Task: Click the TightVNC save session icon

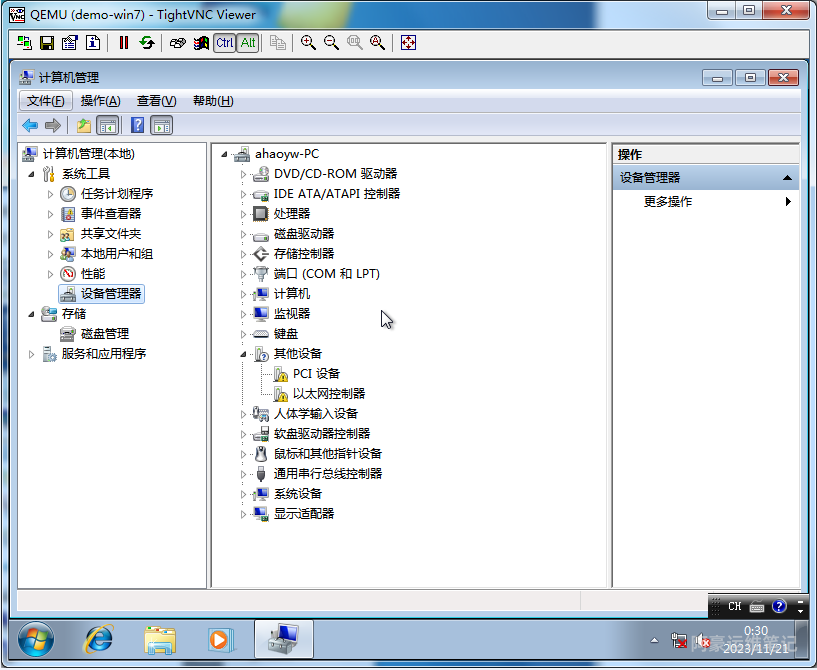Action: click(47, 42)
